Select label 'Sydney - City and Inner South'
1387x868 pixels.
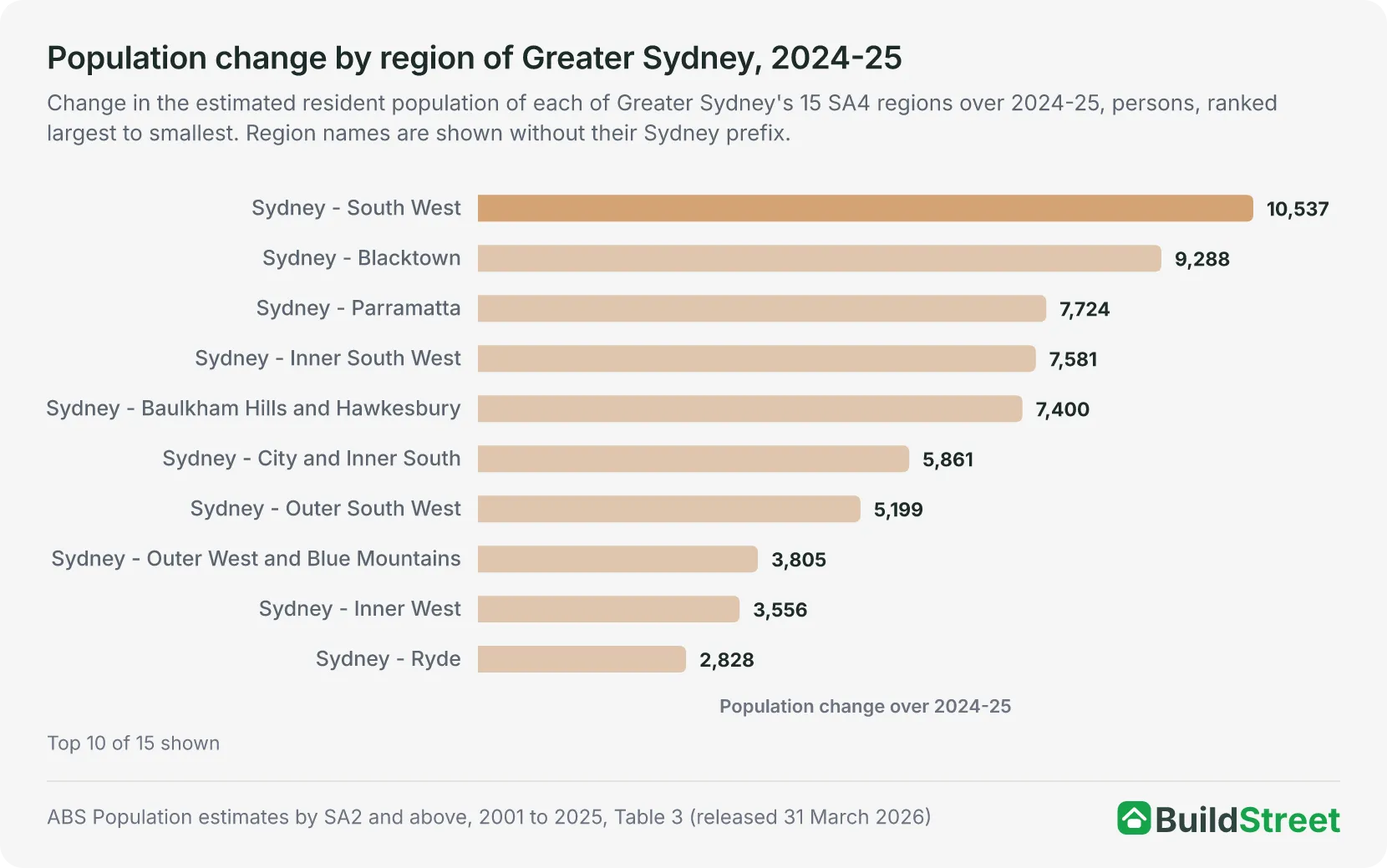pyautogui.click(x=312, y=459)
